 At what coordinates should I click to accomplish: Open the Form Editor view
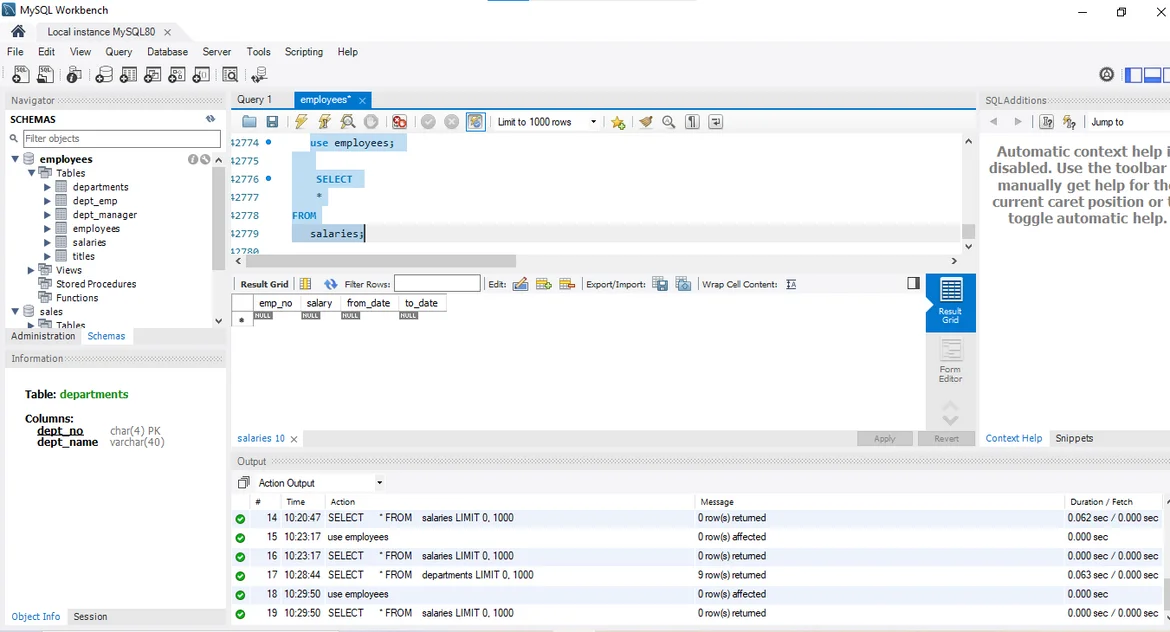[x=950, y=360]
